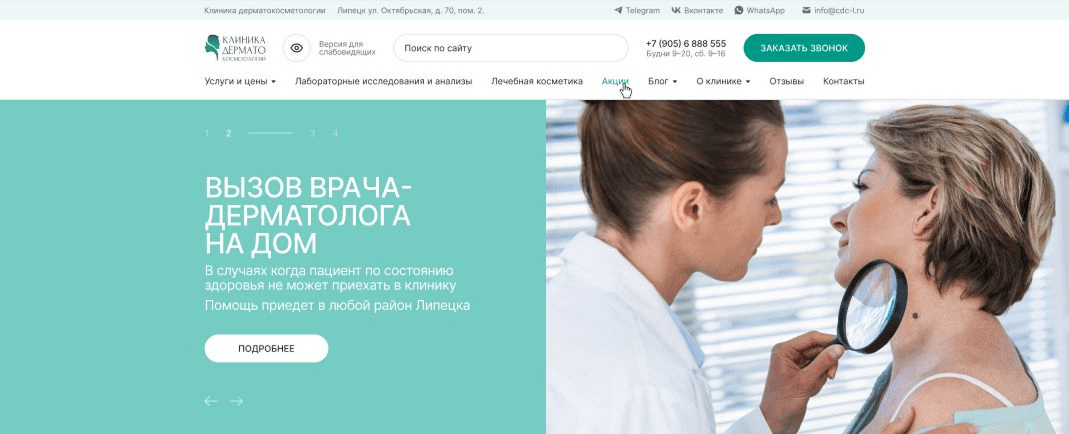Viewport: 1069px width, 434px height.
Task: Select slide number 3 indicator
Action: (312, 134)
